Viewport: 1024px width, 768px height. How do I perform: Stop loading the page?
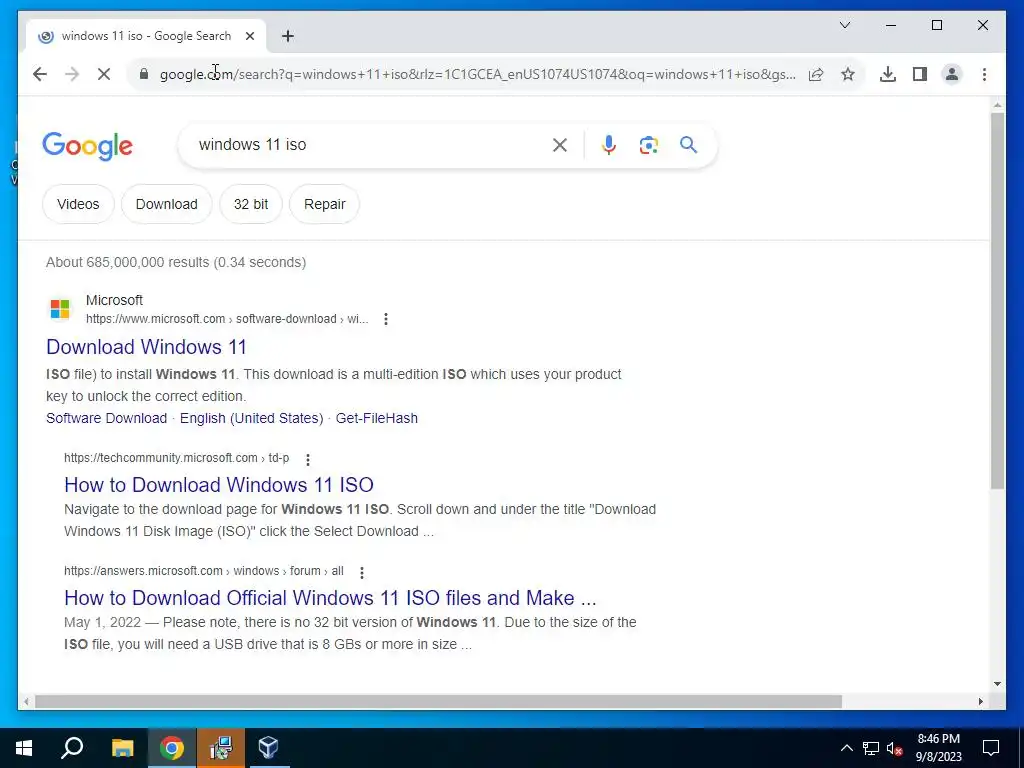tap(104, 74)
